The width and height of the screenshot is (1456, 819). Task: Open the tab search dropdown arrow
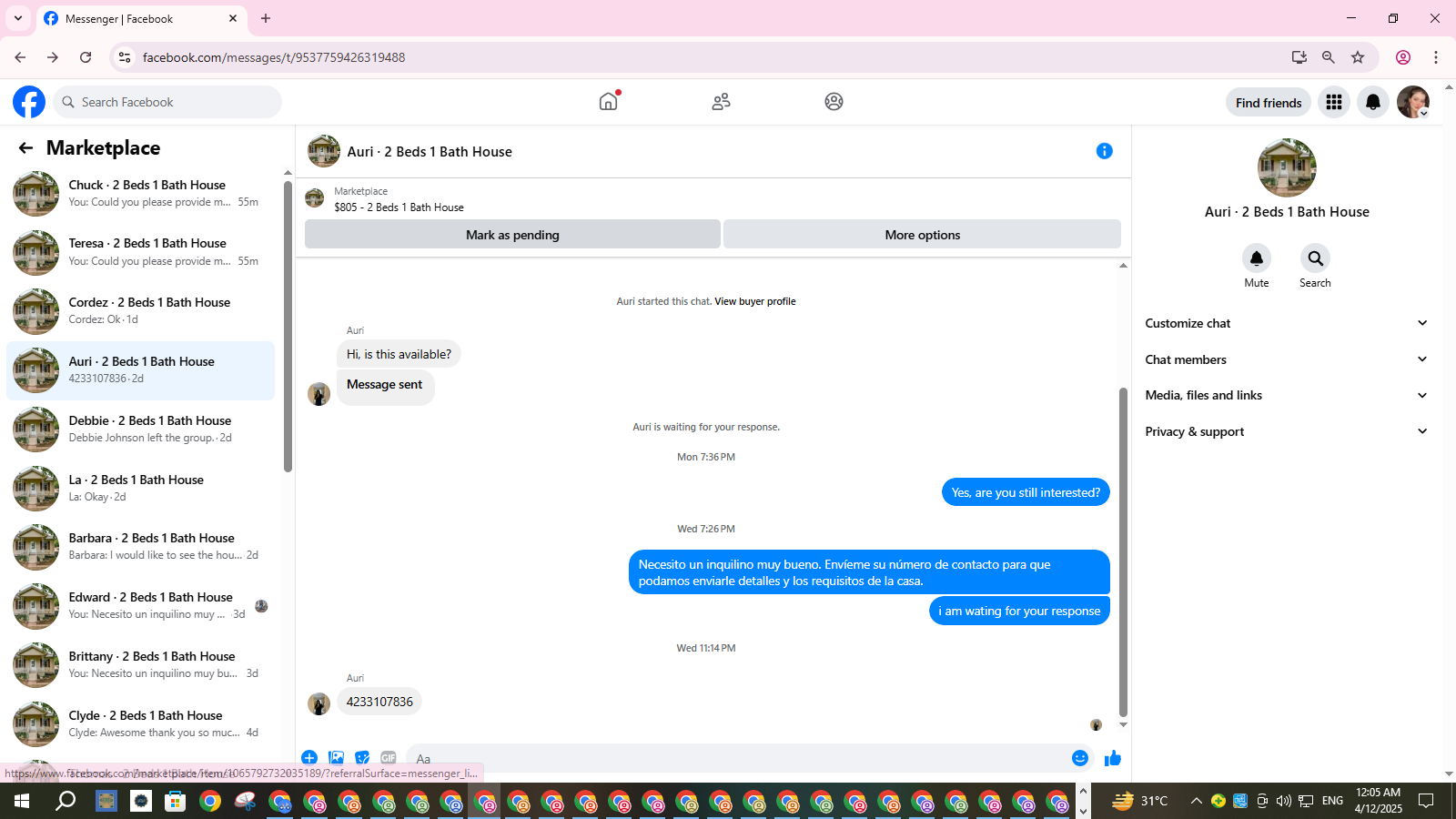coord(18,18)
